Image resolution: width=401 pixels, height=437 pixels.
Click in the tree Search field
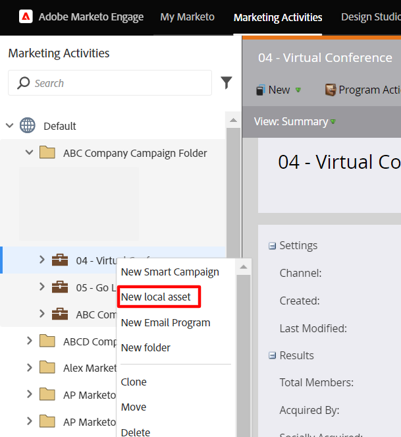tap(110, 83)
